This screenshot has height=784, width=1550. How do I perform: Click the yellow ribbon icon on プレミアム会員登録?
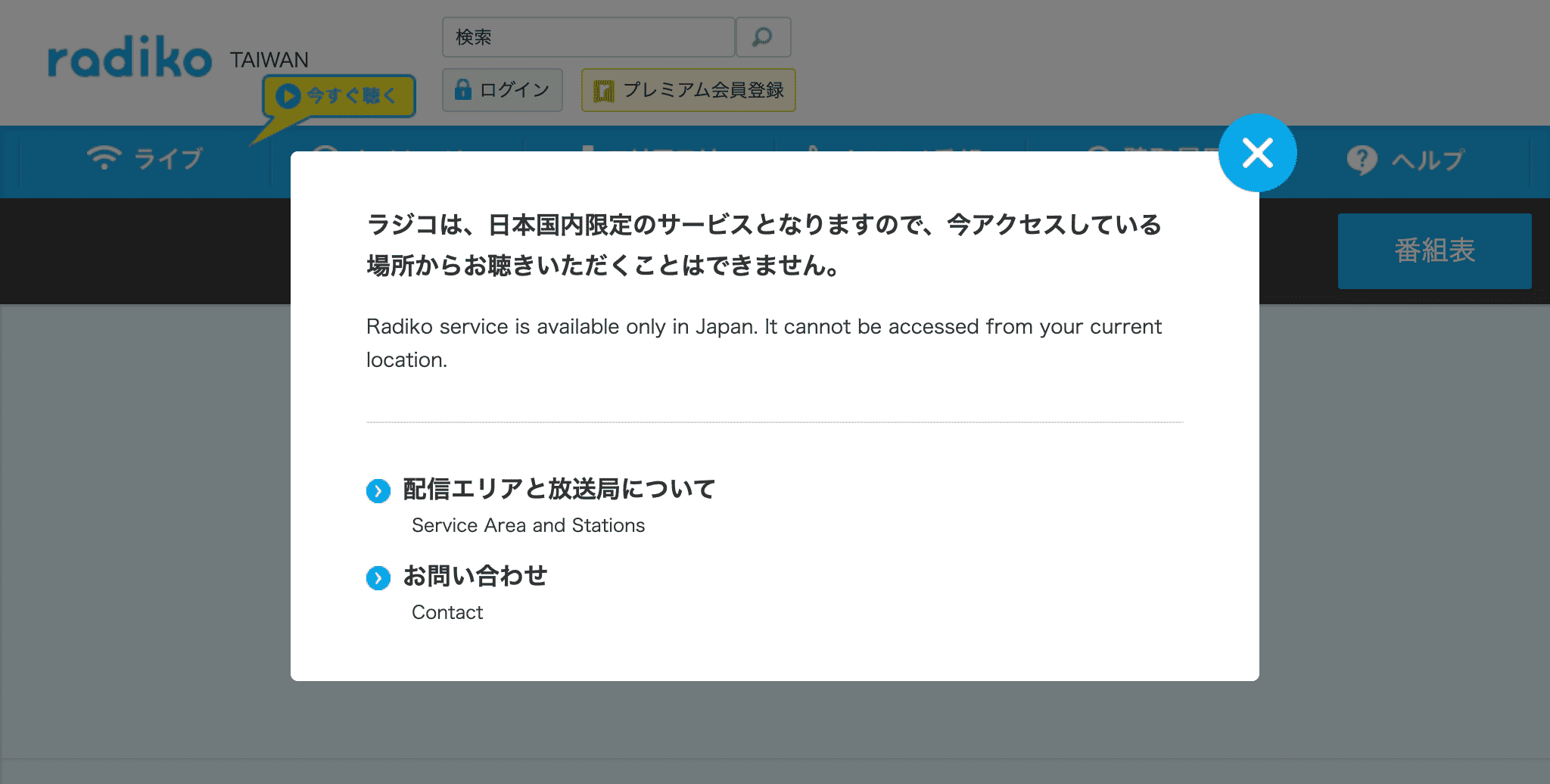(604, 89)
